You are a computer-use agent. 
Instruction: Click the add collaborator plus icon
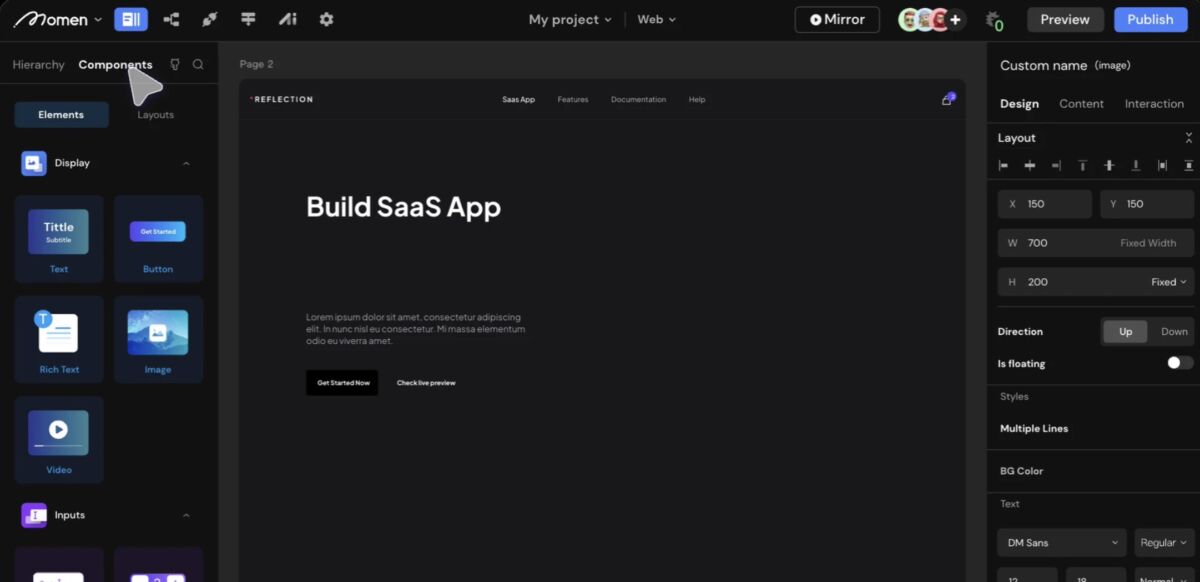click(x=956, y=19)
